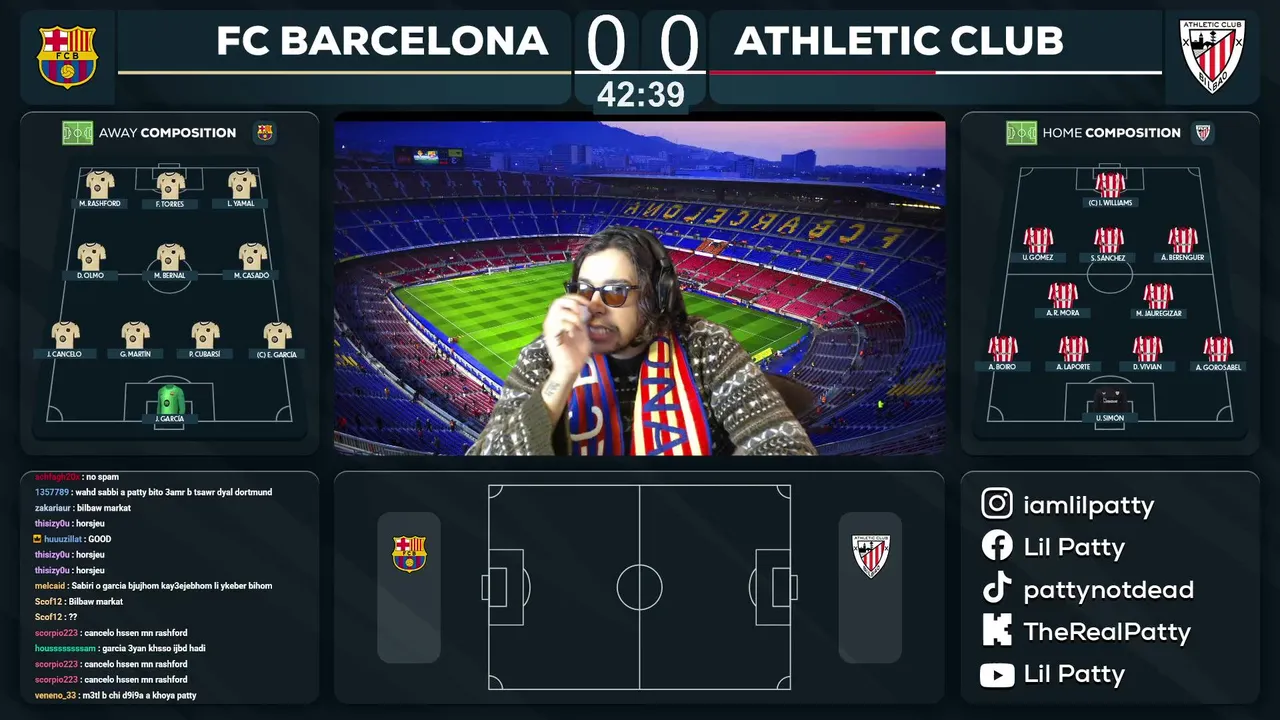Select L. Yamal's shirt in away lineup
The height and width of the screenshot is (720, 1280).
pyautogui.click(x=242, y=184)
